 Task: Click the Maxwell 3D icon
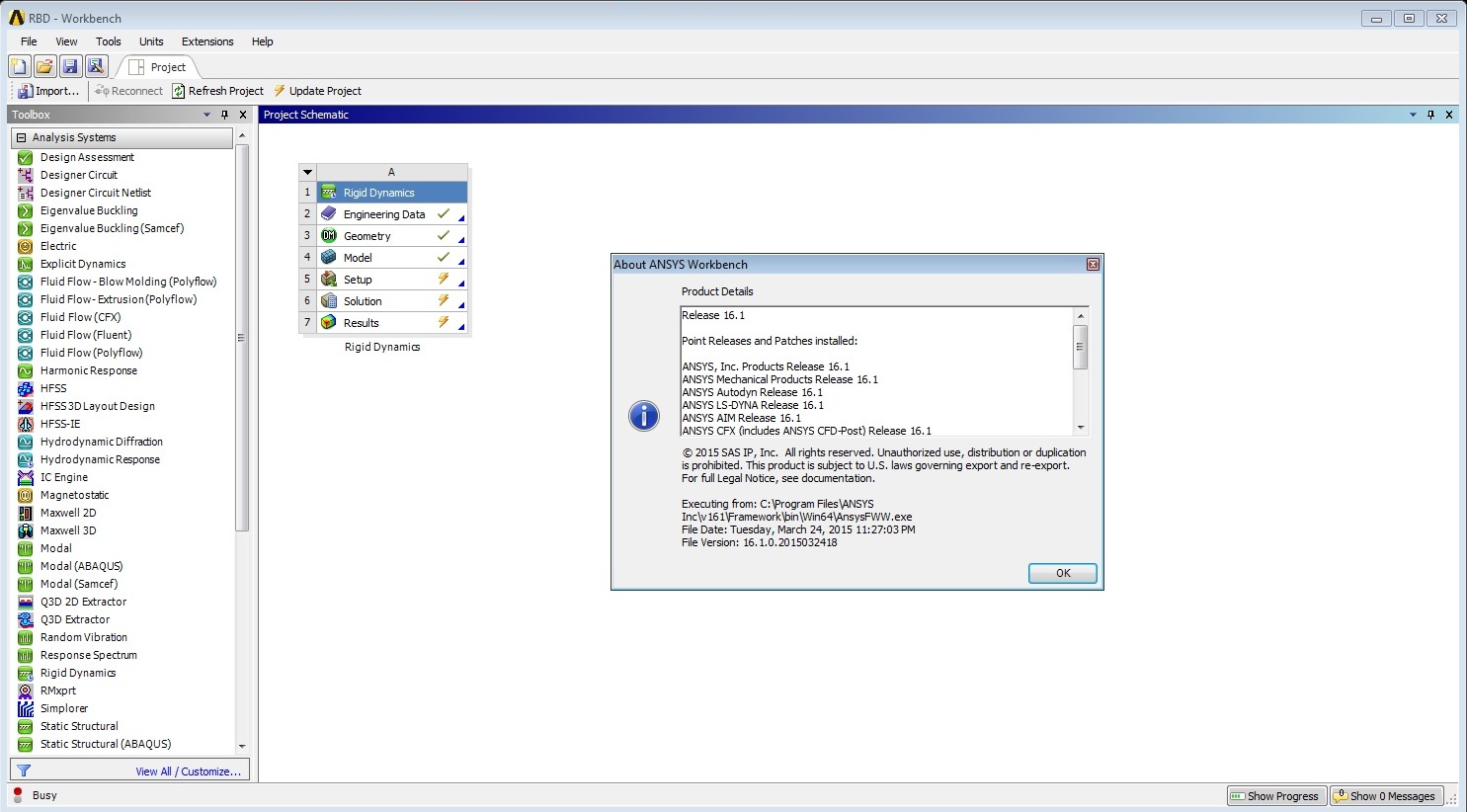click(26, 530)
